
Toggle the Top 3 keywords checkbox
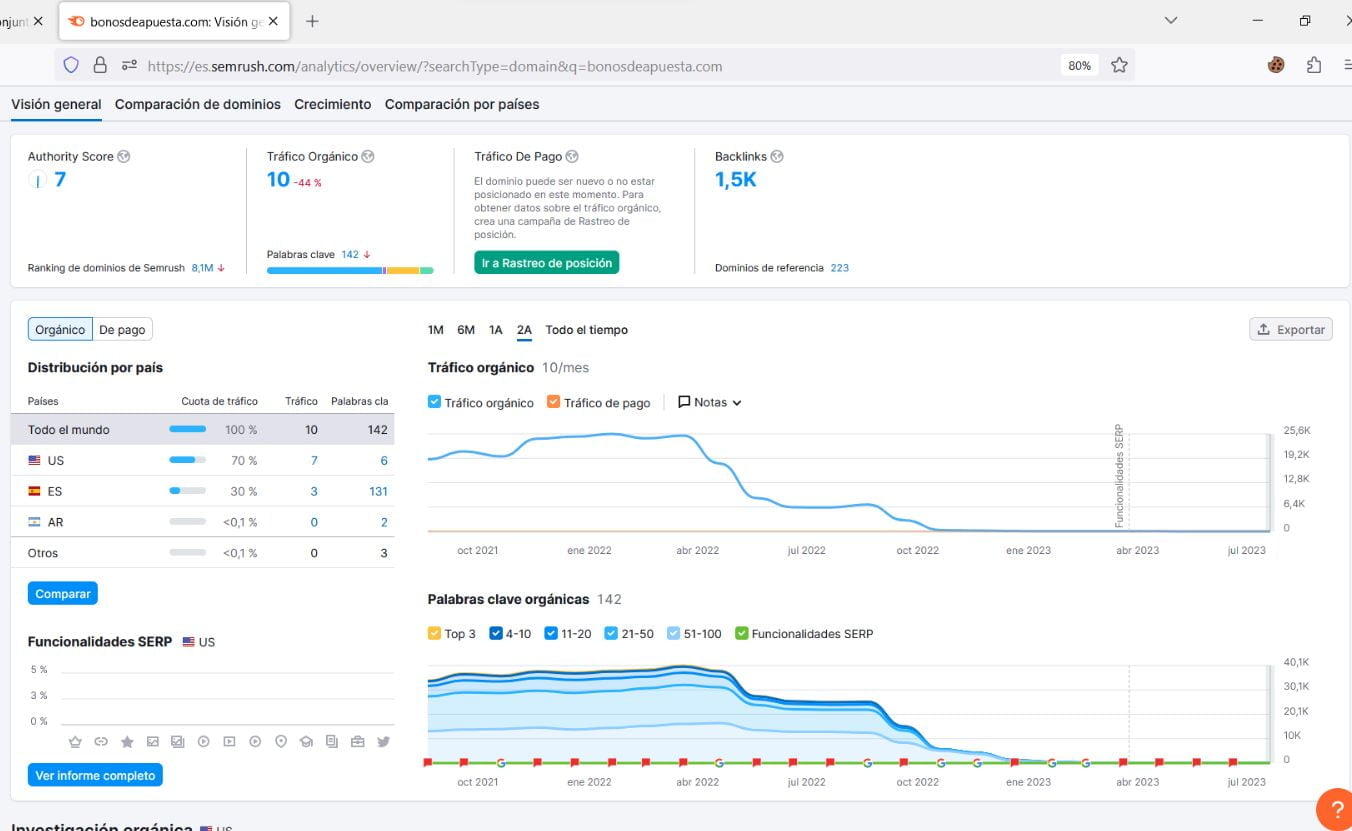[434, 633]
